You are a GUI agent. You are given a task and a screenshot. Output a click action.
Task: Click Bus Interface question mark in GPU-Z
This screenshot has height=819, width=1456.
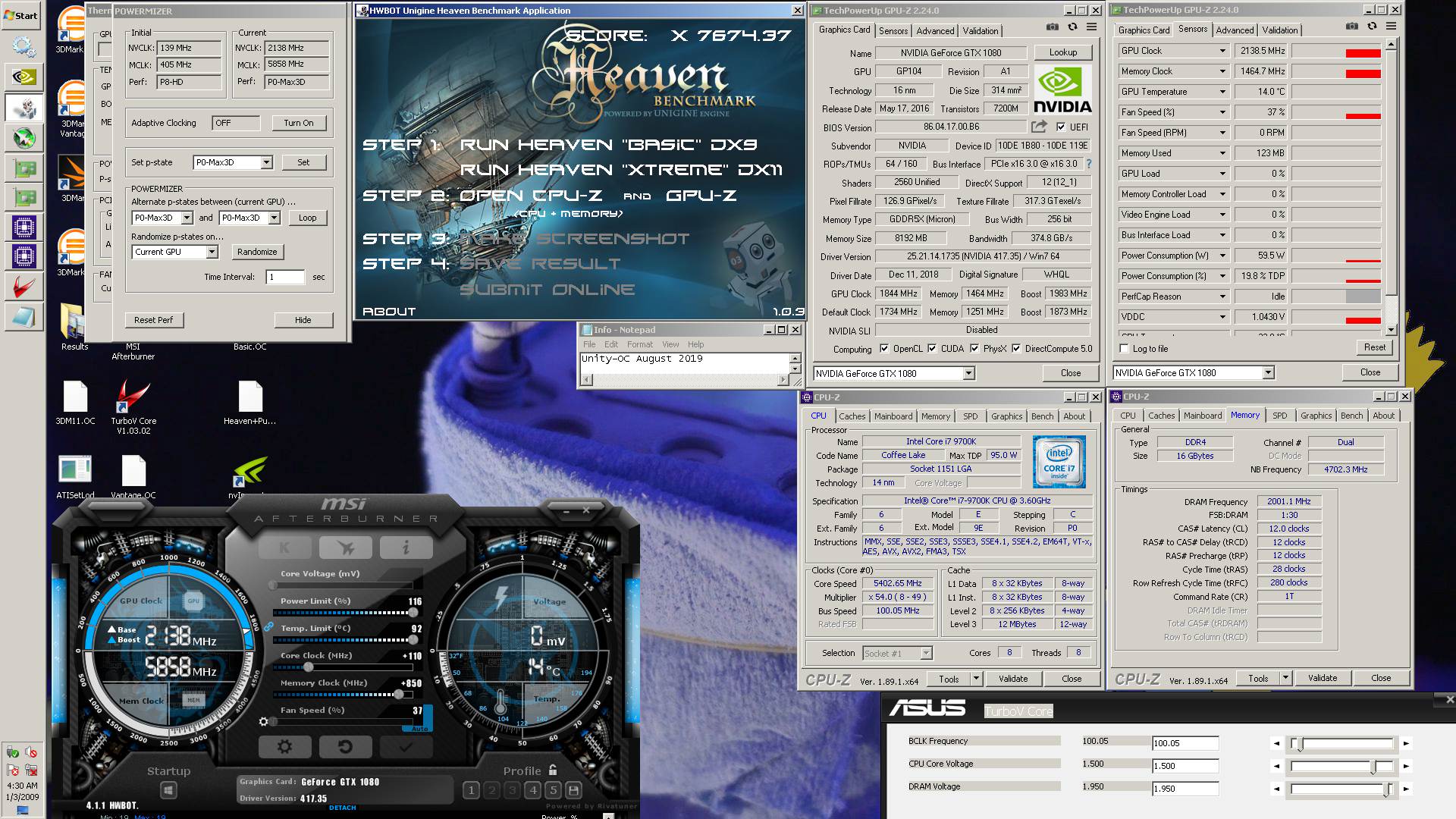click(1089, 164)
